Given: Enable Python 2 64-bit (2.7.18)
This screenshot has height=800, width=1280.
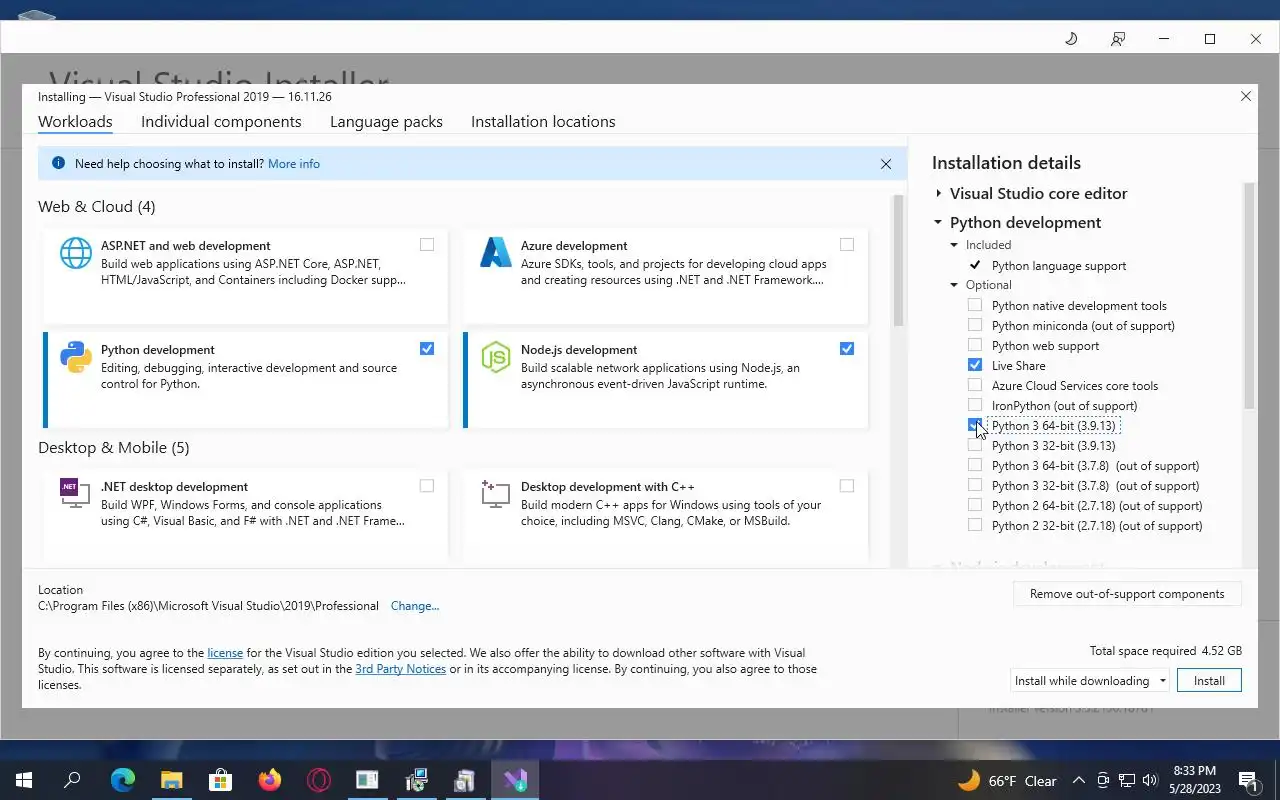Looking at the screenshot, I should (975, 505).
